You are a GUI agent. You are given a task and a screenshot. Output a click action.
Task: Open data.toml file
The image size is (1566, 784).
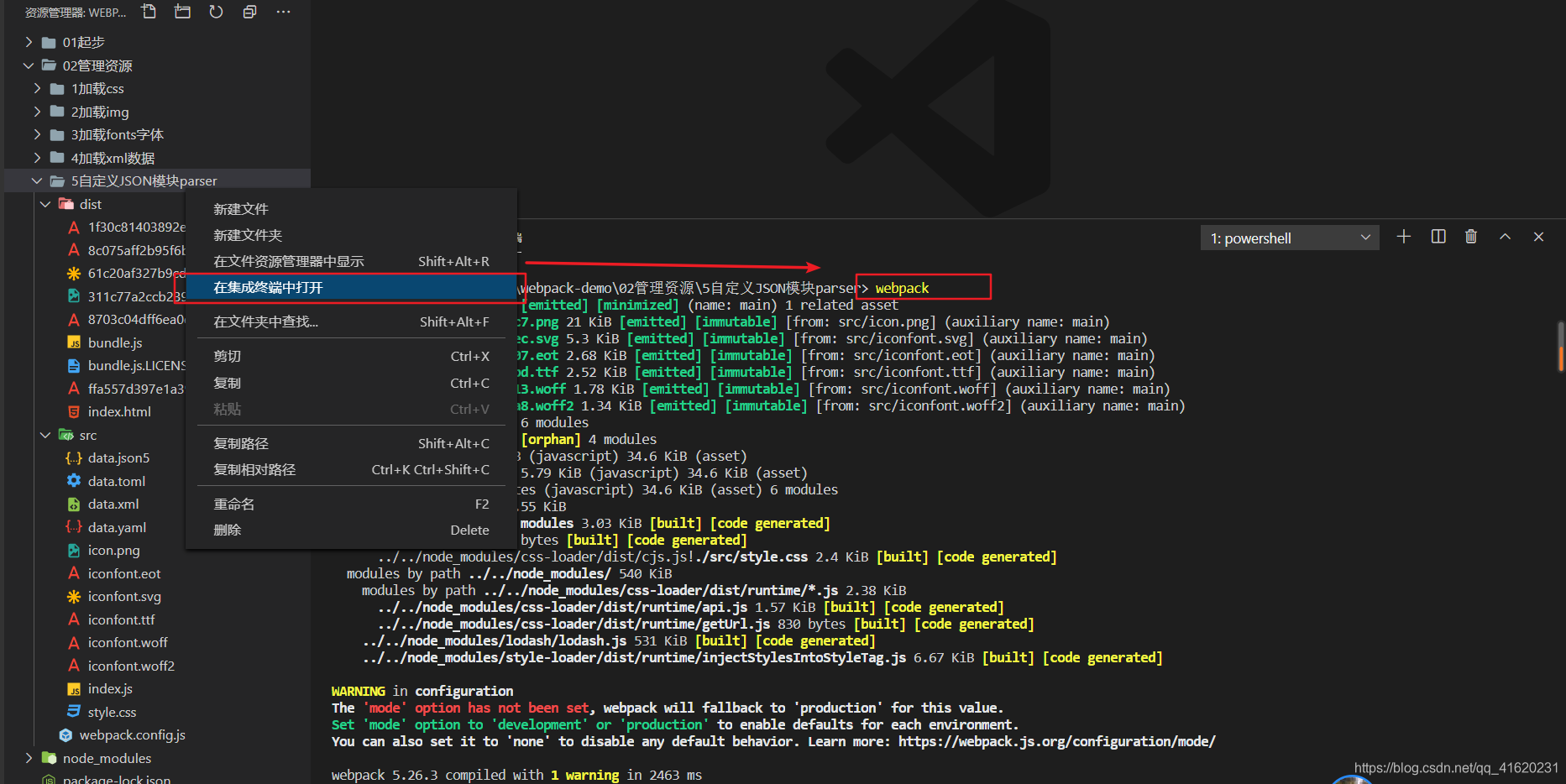tap(117, 481)
